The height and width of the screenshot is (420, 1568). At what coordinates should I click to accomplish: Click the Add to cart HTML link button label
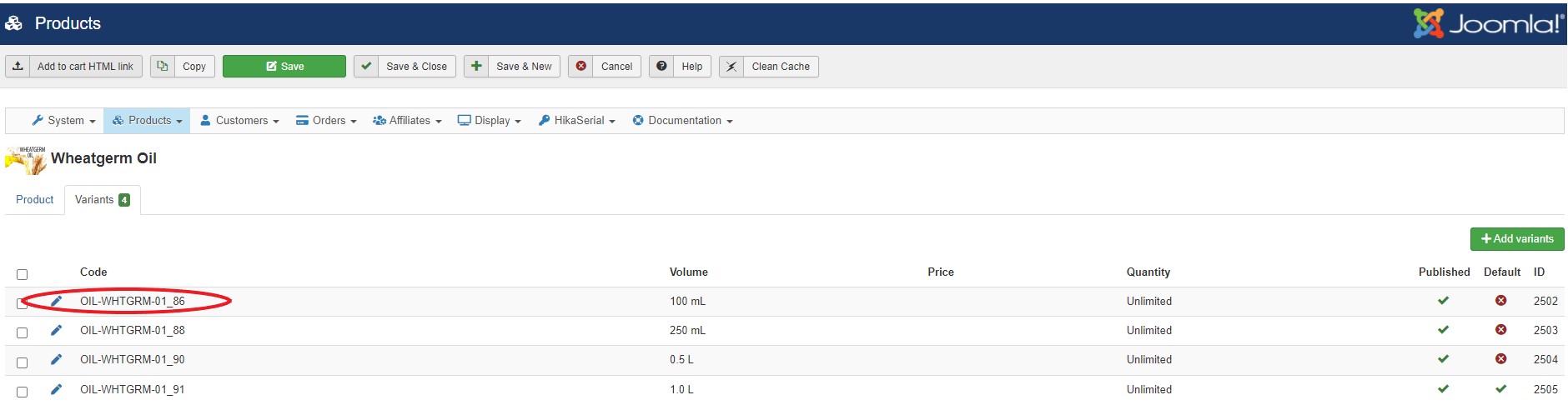85,67
